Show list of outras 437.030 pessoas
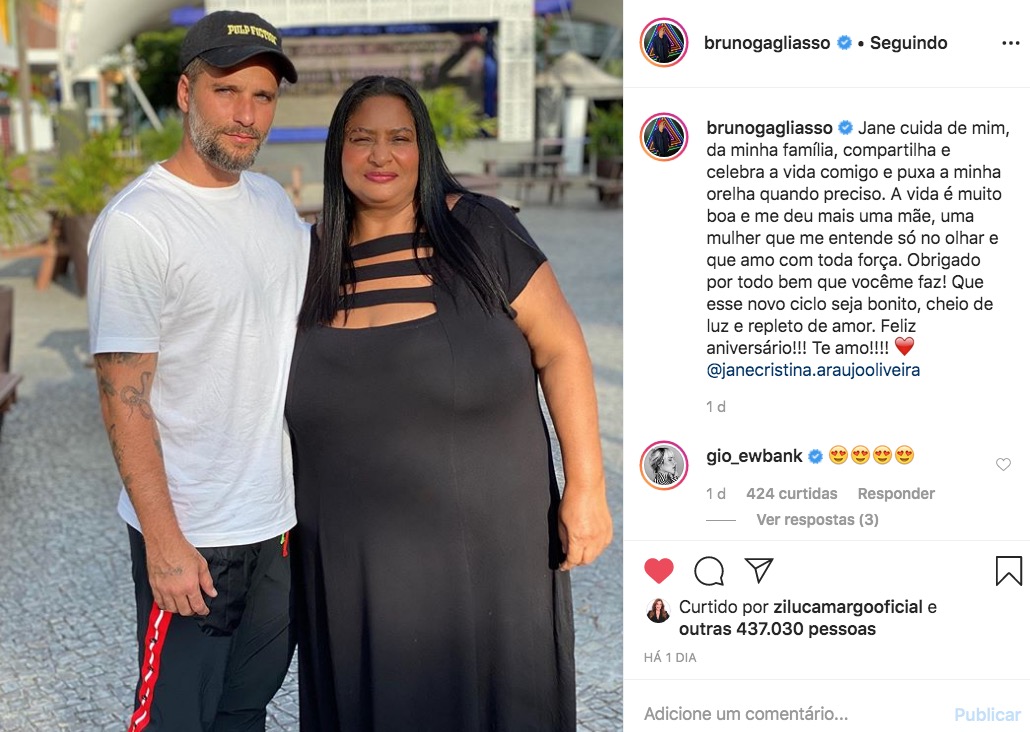Image resolution: width=1030 pixels, height=732 pixels. [x=777, y=629]
